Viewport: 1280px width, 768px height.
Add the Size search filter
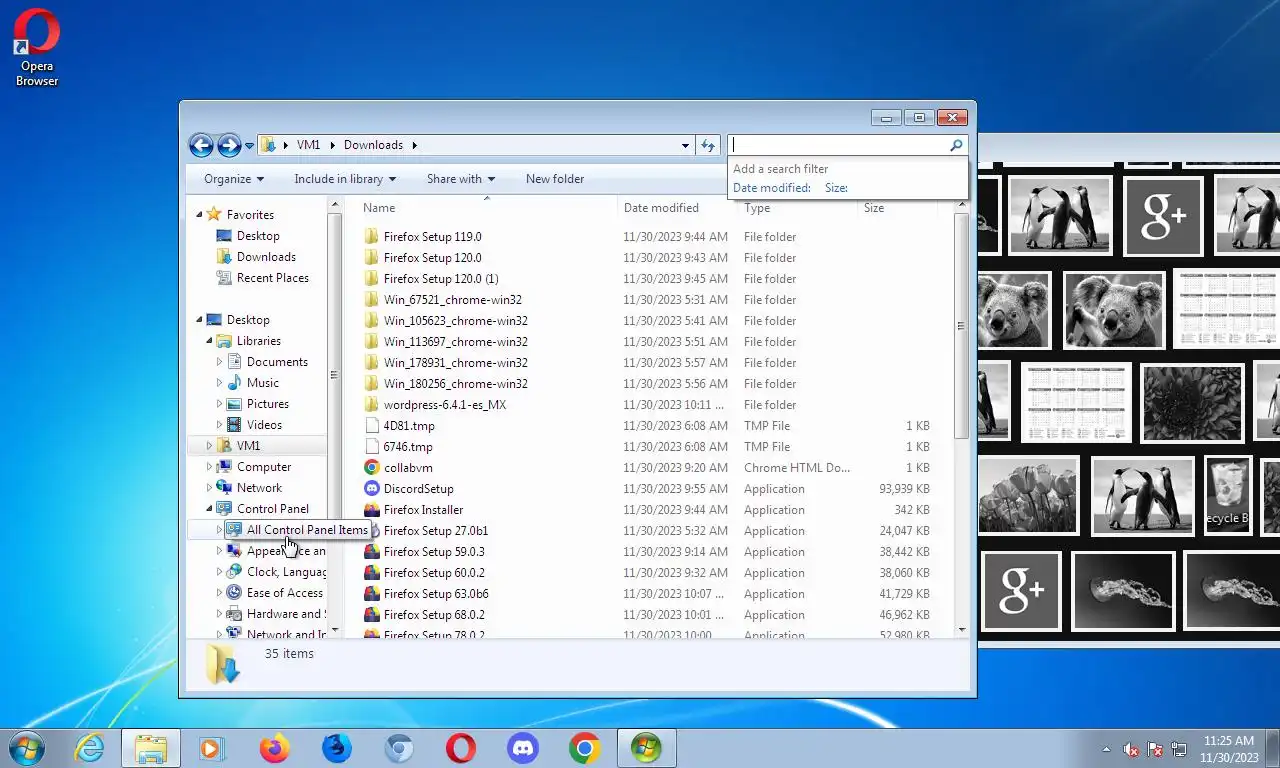point(836,188)
